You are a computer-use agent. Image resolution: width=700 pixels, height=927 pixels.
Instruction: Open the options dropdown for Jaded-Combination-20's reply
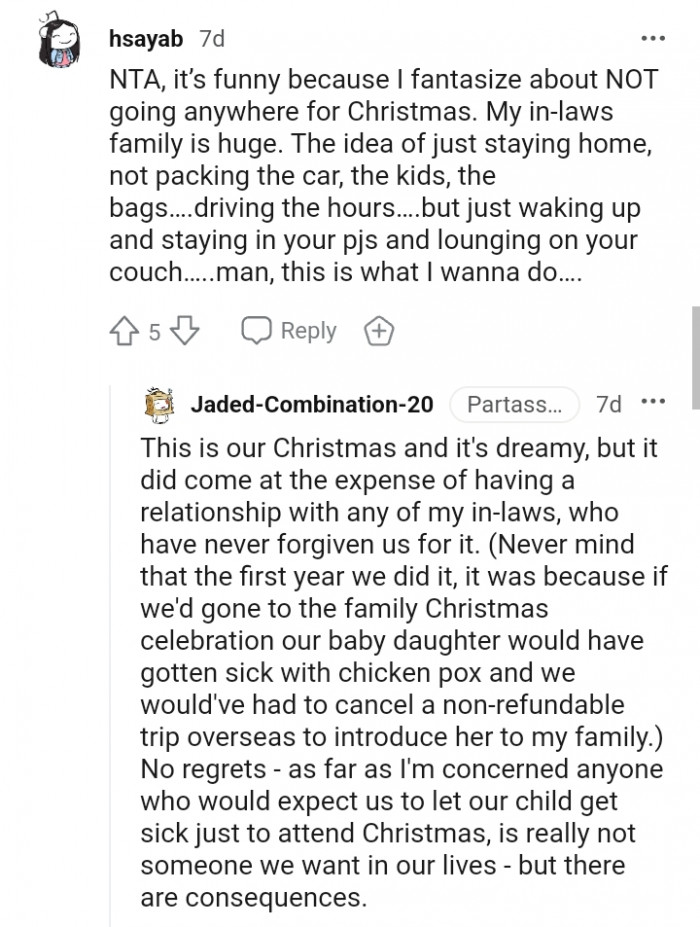point(653,400)
